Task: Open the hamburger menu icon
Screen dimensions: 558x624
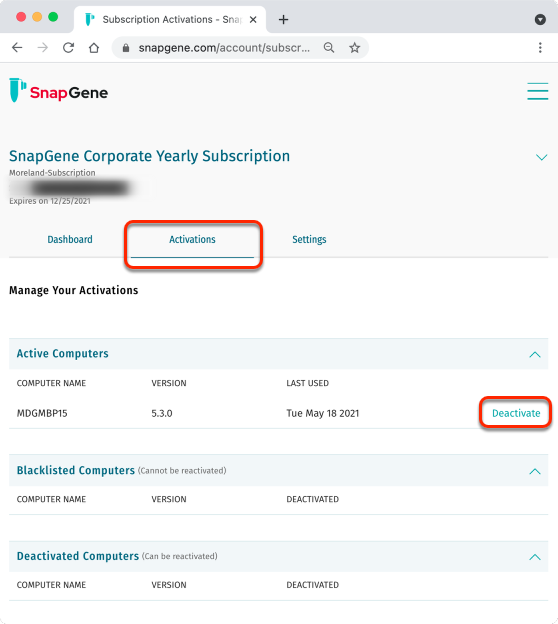Action: coord(538,91)
